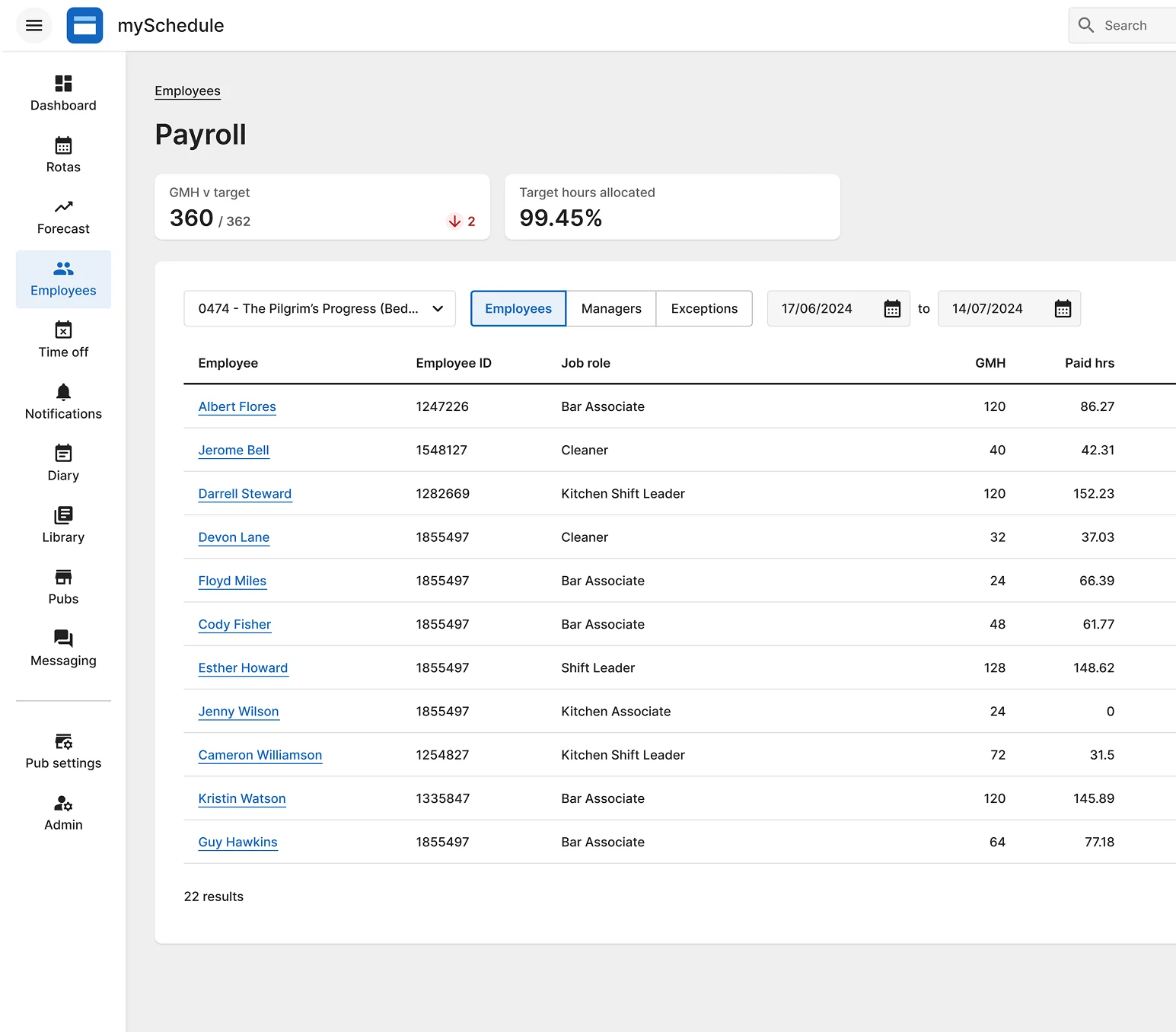Click the GMH column header
1176x1032 pixels.
coord(990,363)
